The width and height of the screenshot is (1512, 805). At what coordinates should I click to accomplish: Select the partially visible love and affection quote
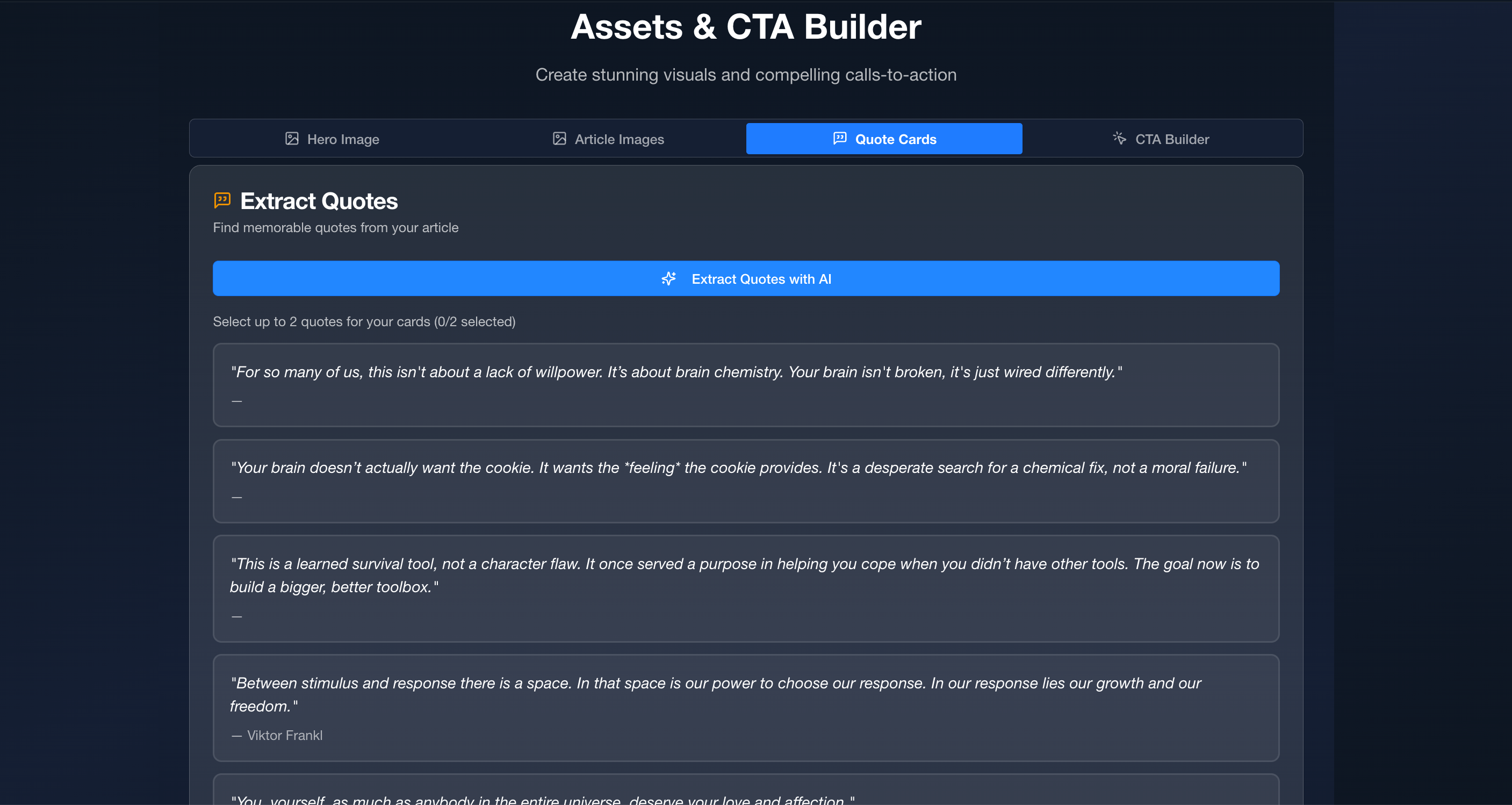745,794
